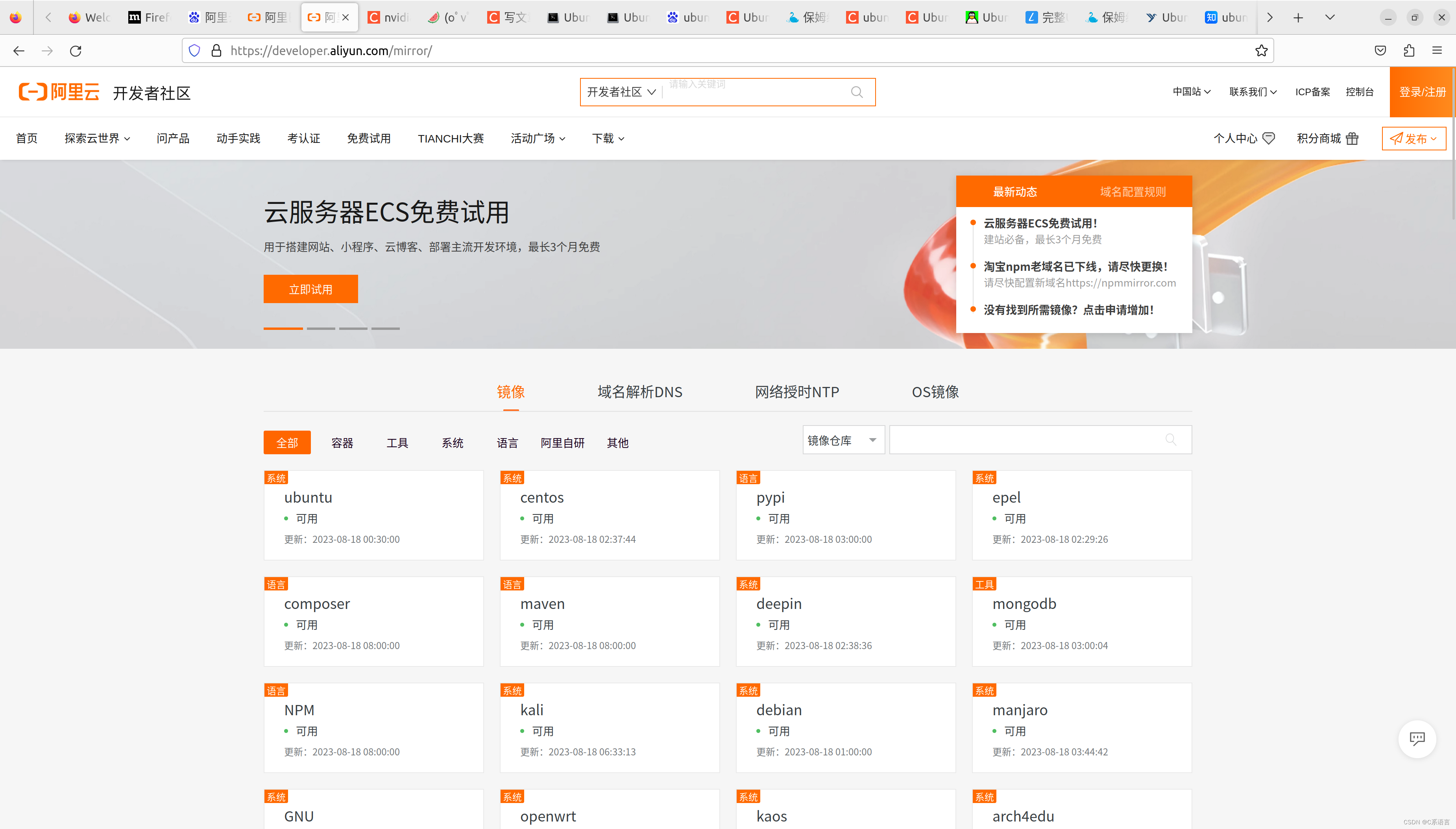Open the 淘宝npm老域名已下线 notice
This screenshot has height=829, width=1456.
(1075, 266)
